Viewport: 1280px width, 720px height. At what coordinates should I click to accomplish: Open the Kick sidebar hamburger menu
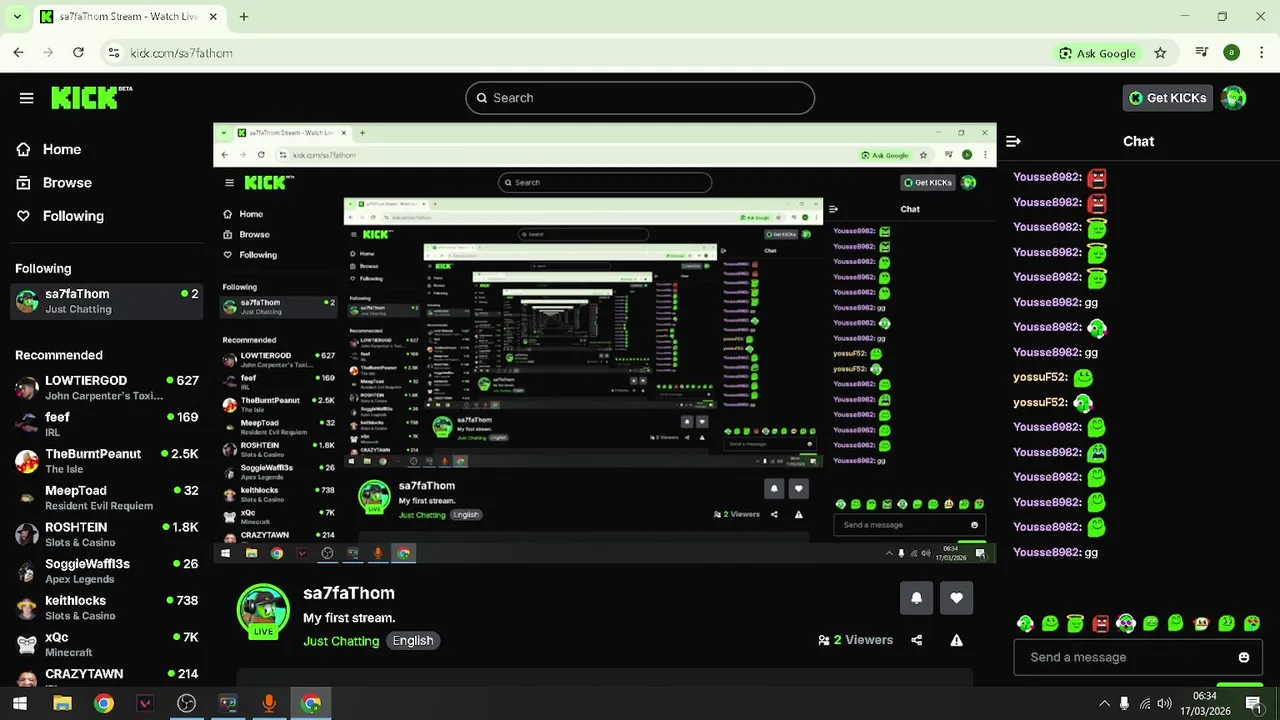click(x=26, y=98)
